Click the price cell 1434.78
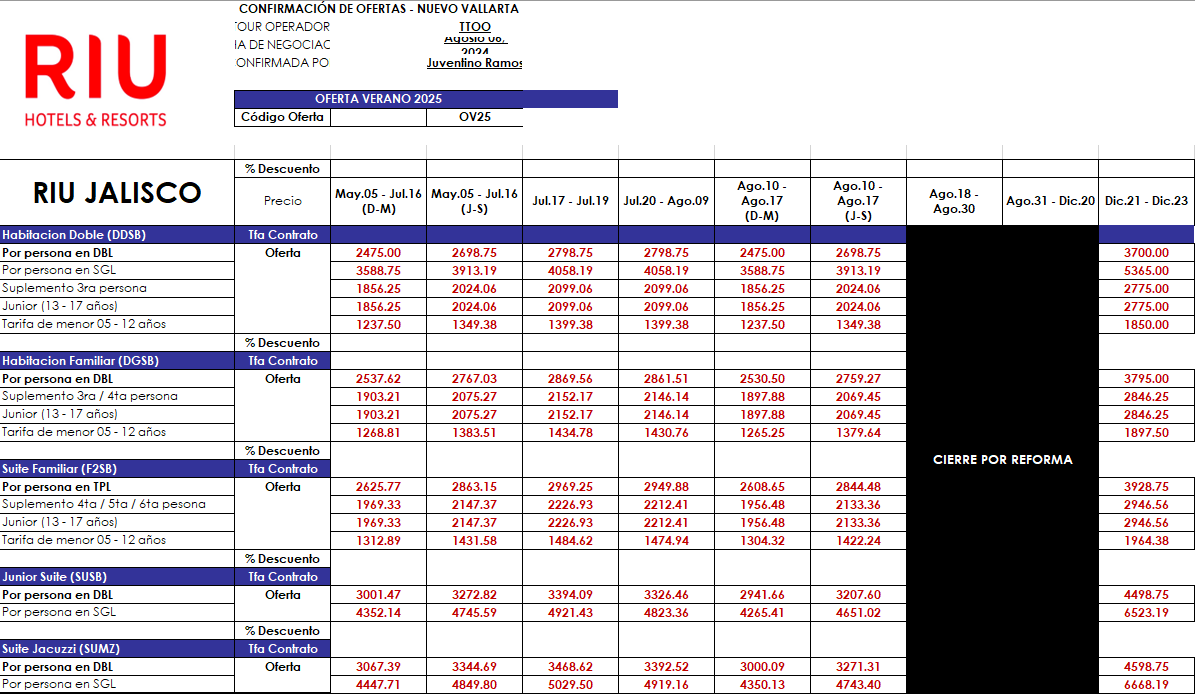 571,433
